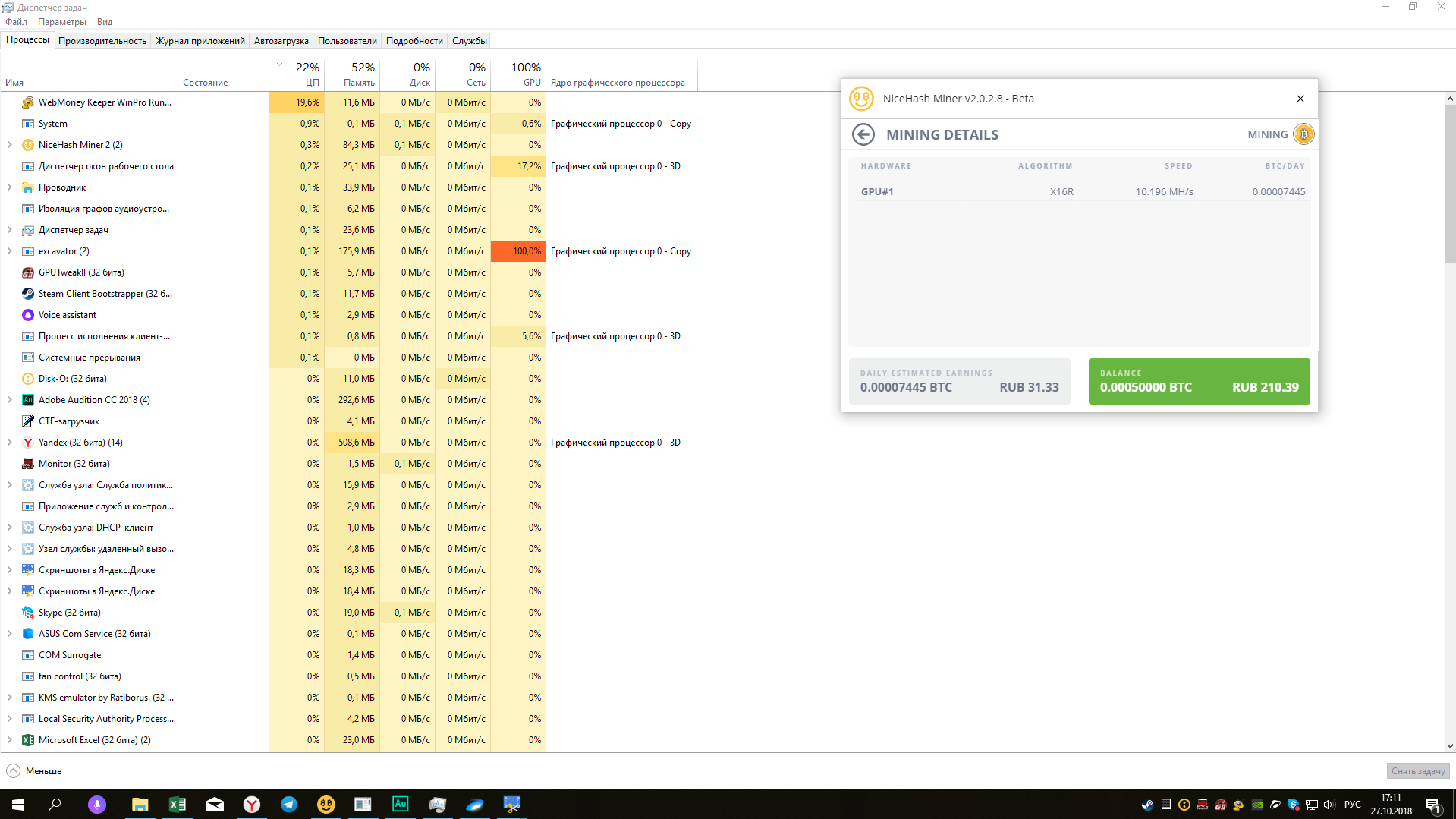Expand the DHCP-клиент service host

click(9, 528)
